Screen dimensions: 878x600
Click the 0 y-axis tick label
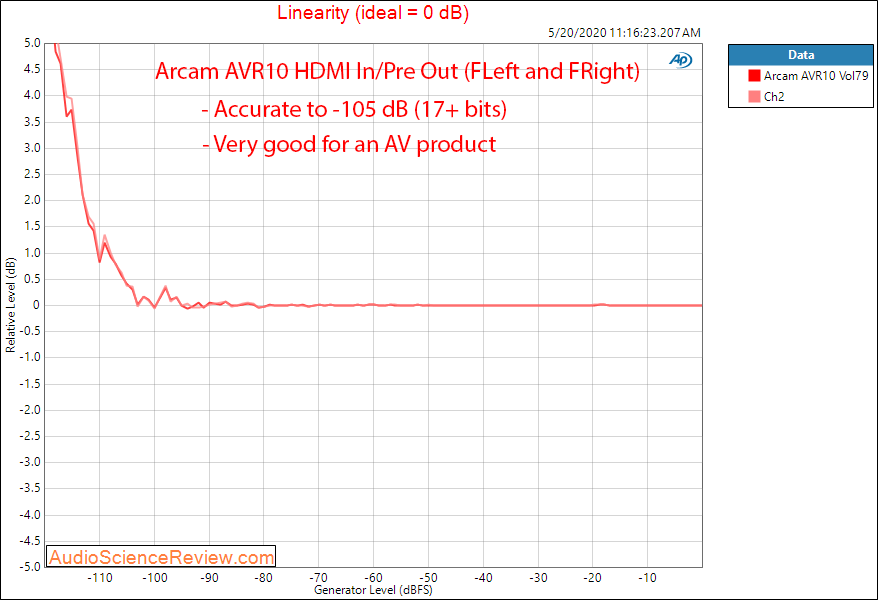[x=36, y=305]
